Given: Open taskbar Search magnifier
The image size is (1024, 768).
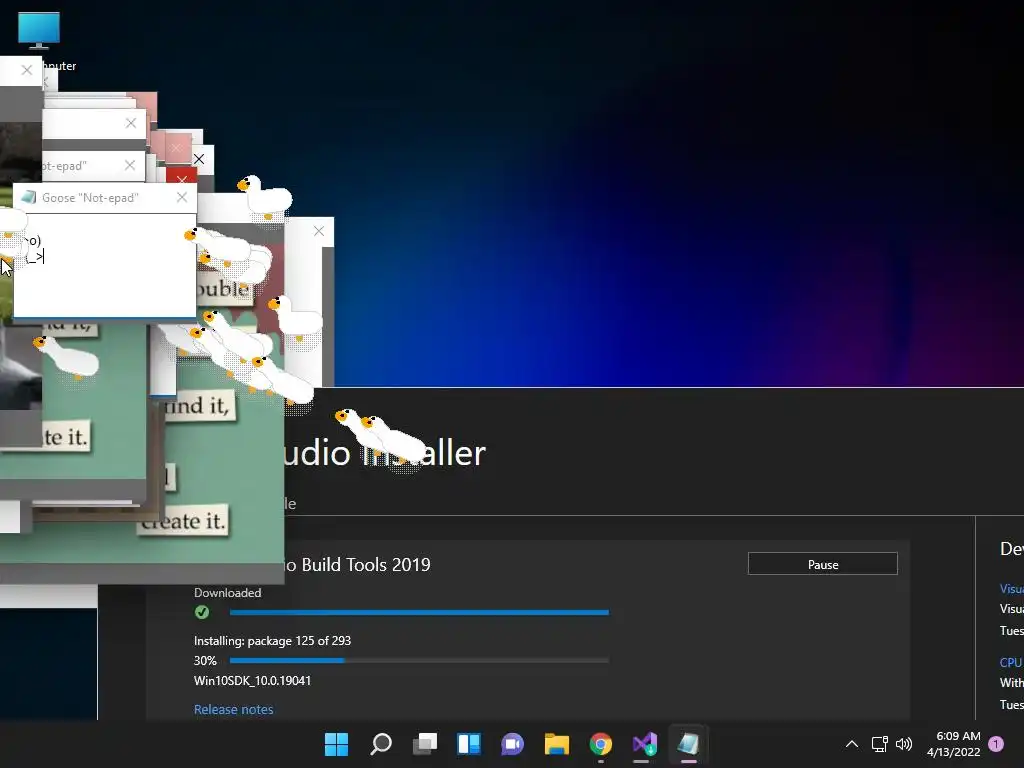Looking at the screenshot, I should (381, 744).
